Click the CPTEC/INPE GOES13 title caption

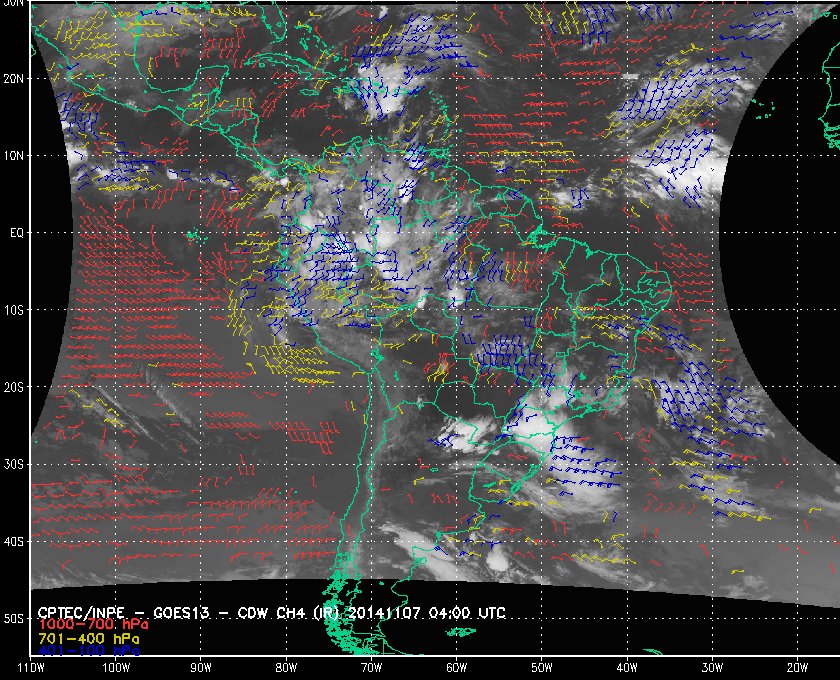272,613
